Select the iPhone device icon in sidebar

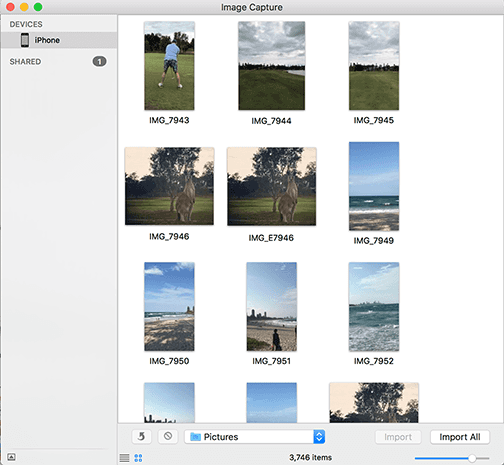25,40
